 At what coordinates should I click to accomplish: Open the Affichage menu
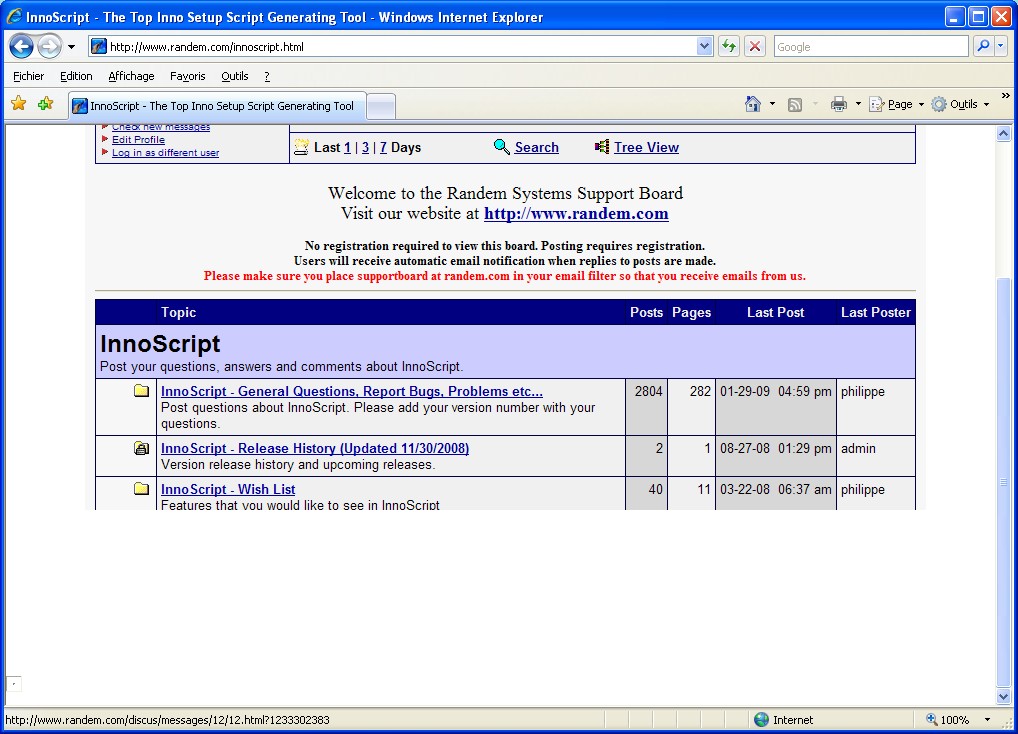(131, 76)
